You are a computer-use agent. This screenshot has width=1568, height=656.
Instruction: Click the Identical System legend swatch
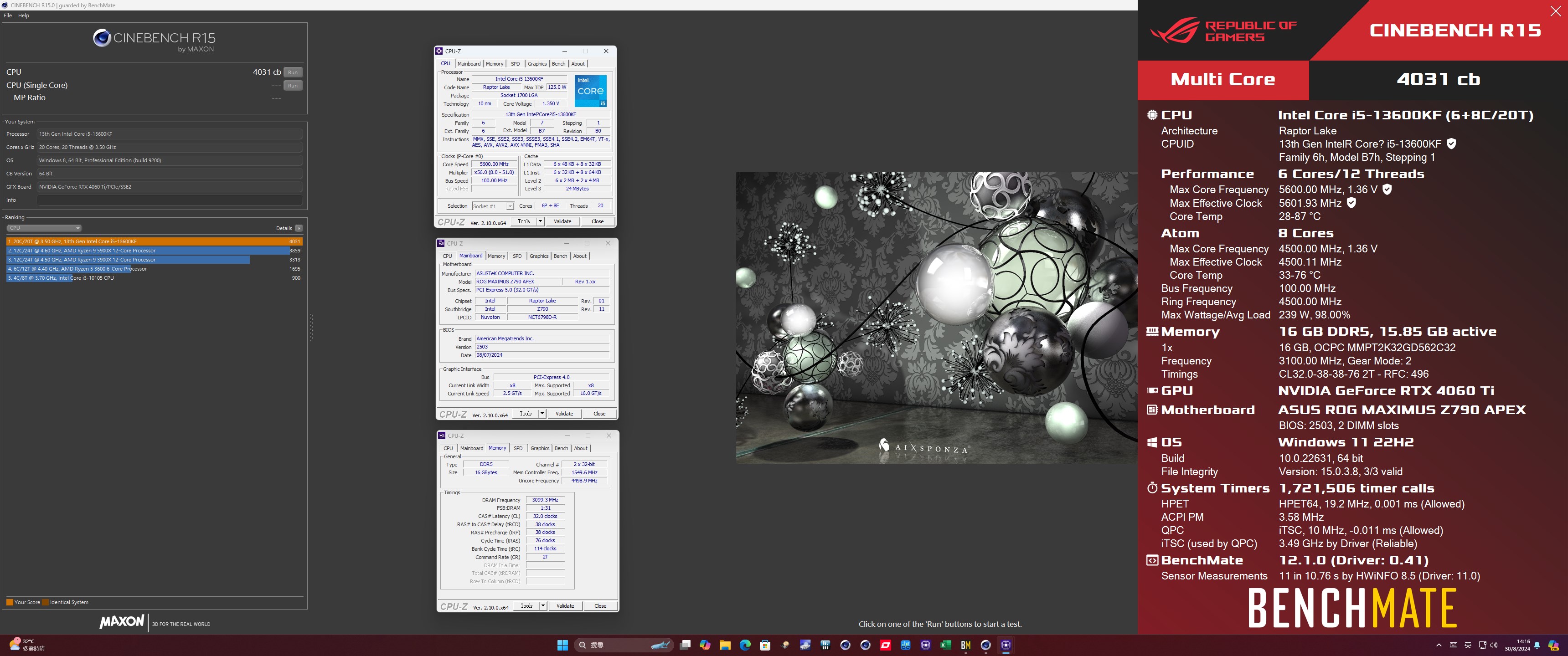point(45,602)
